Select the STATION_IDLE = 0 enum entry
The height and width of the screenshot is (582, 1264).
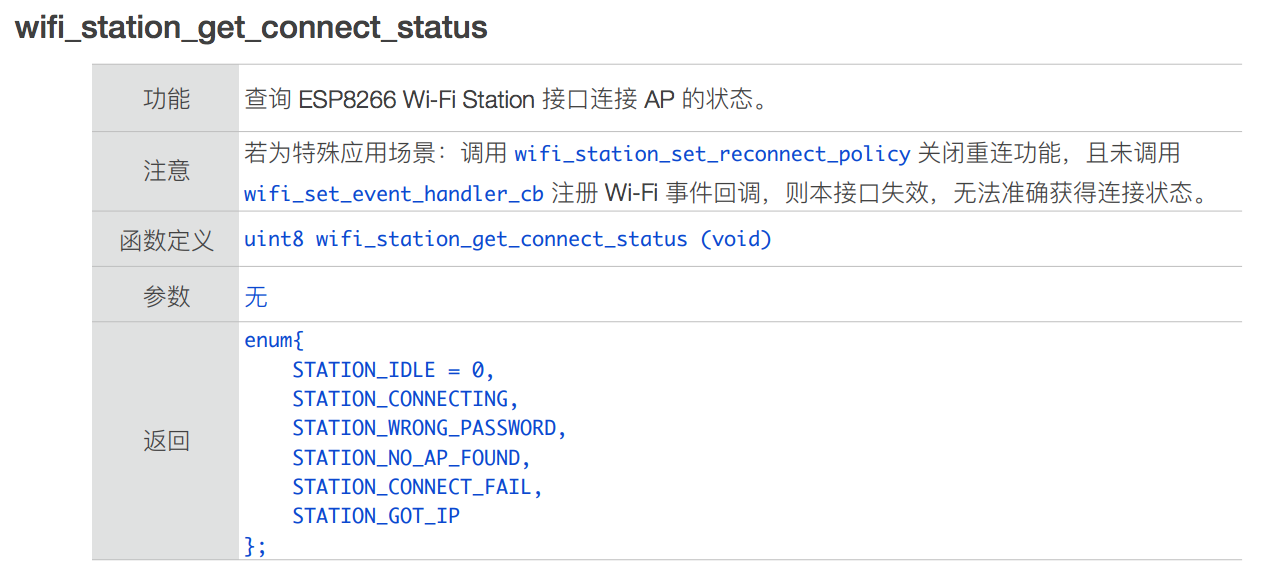tap(393, 370)
